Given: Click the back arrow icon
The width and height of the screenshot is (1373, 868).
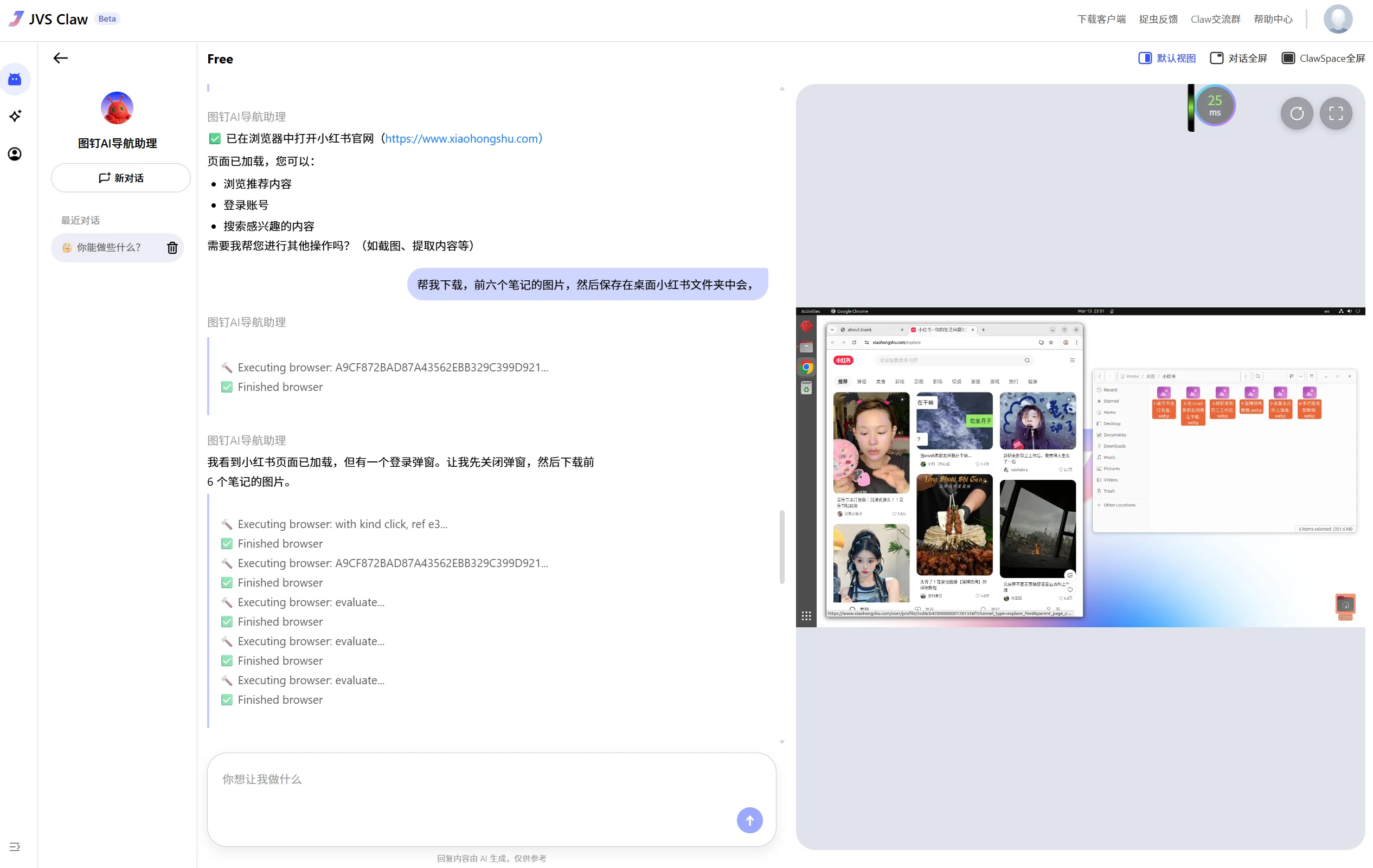Looking at the screenshot, I should (60, 58).
